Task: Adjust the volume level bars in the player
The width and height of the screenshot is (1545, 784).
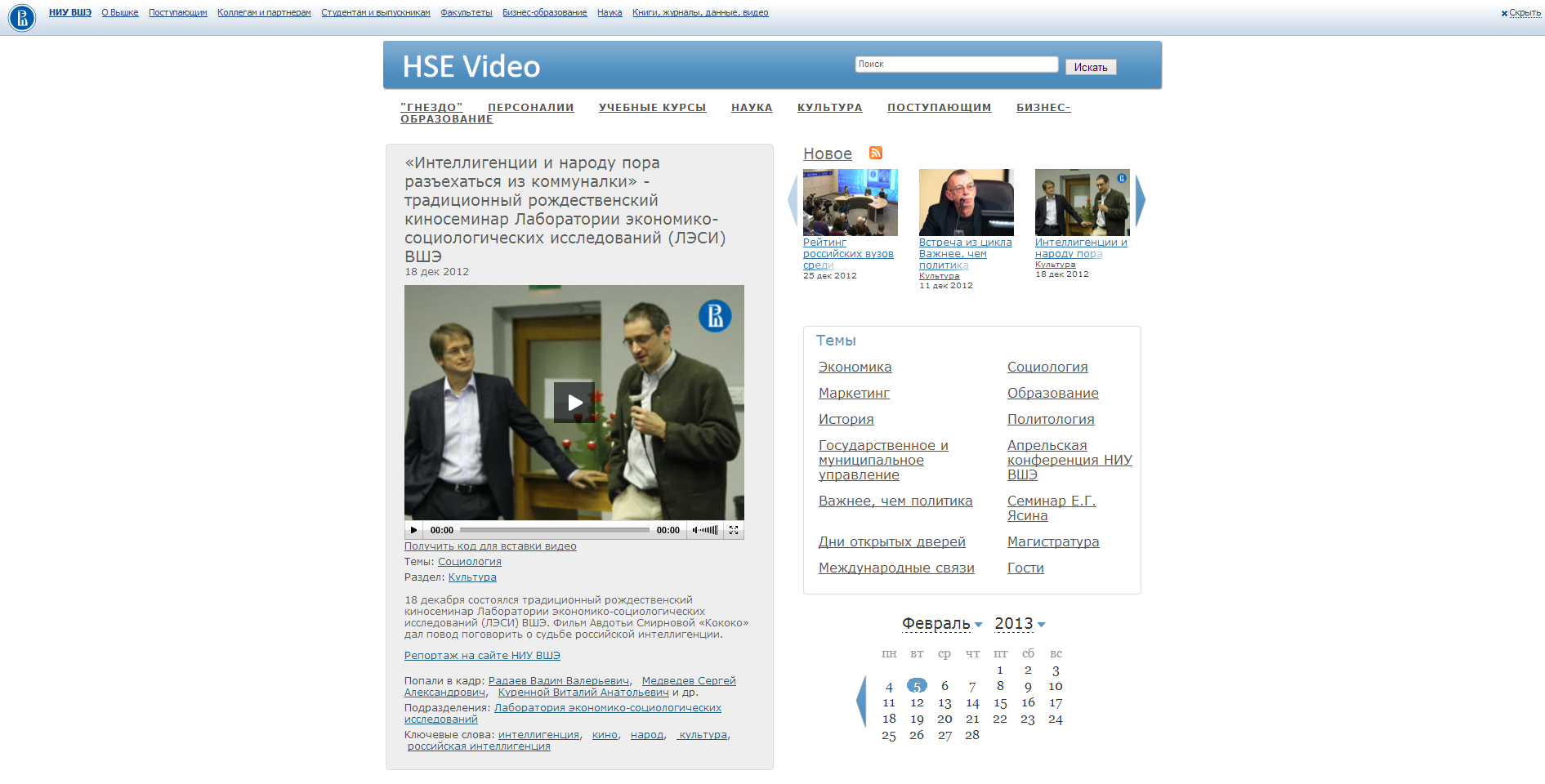Action: [x=709, y=530]
